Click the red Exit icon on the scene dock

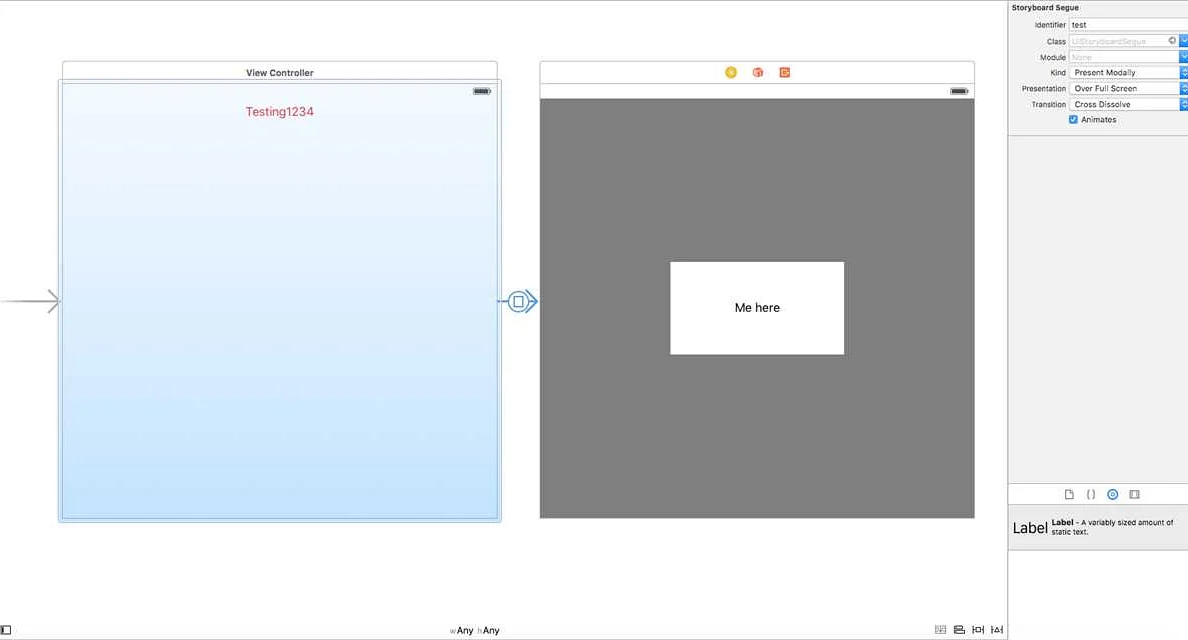(784, 72)
